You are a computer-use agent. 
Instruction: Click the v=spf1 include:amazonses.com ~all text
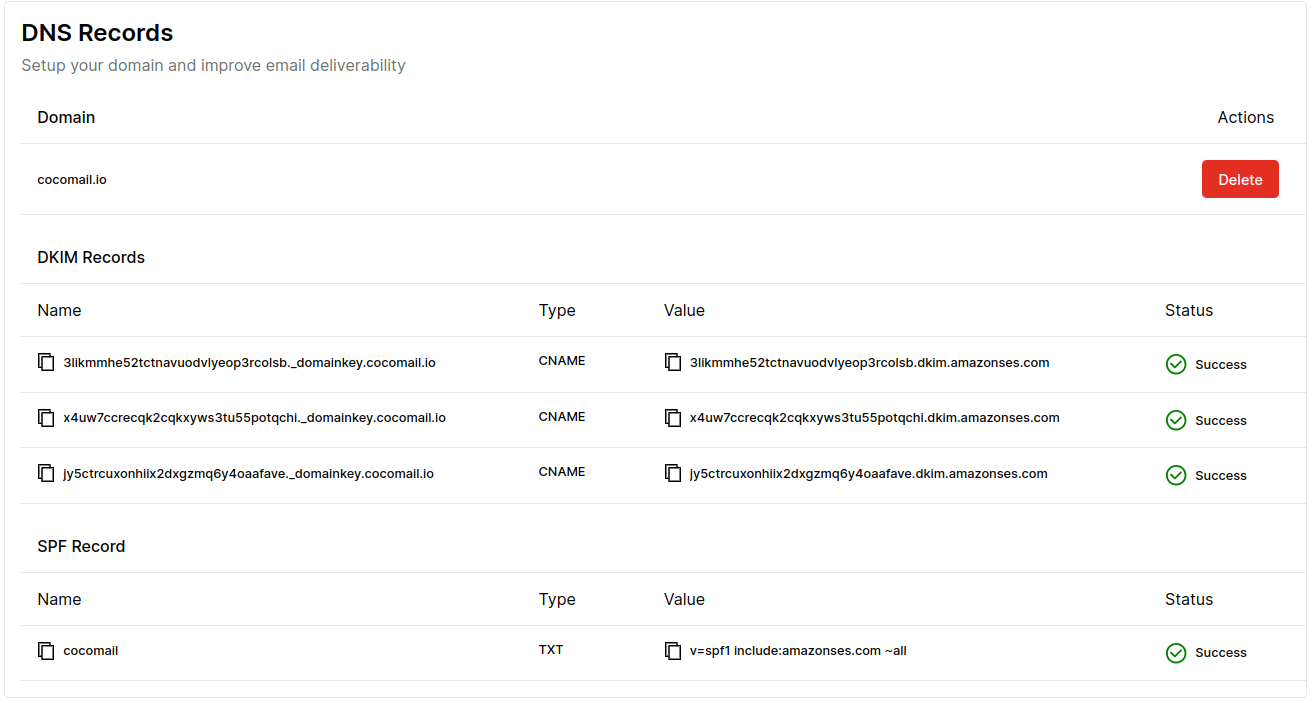[x=798, y=651]
